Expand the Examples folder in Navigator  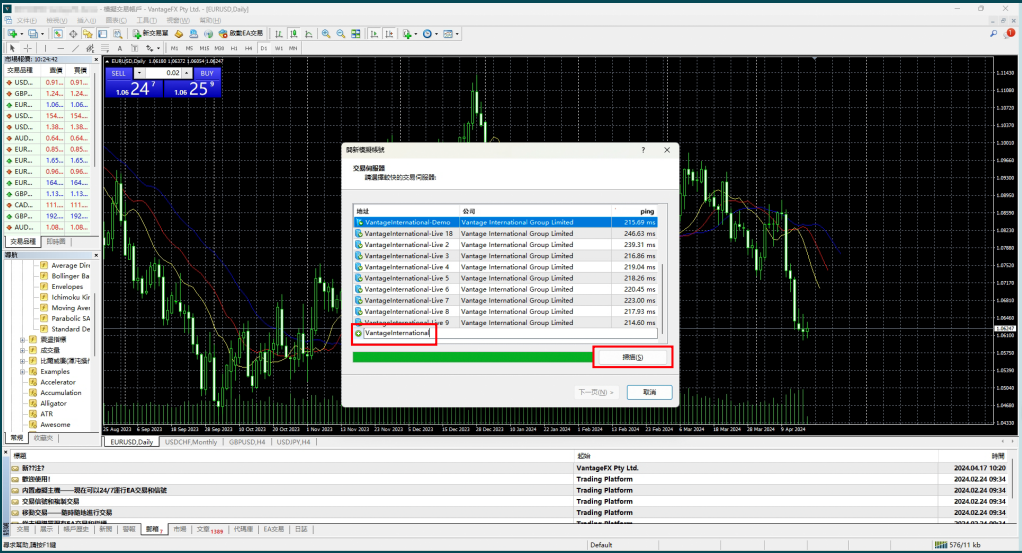pos(22,371)
